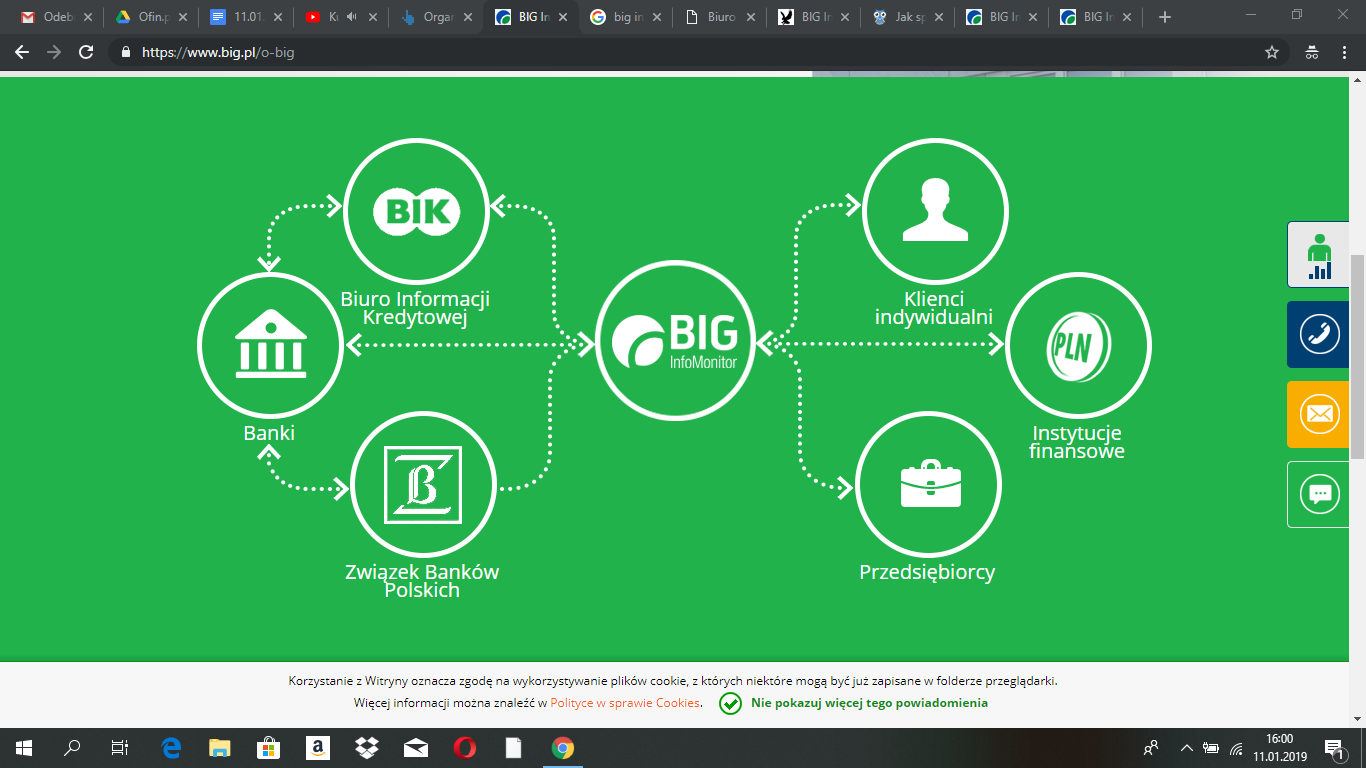Click the Związek Banków Polskich emblem
Viewport: 1366px width, 768px height.
pyautogui.click(x=423, y=485)
